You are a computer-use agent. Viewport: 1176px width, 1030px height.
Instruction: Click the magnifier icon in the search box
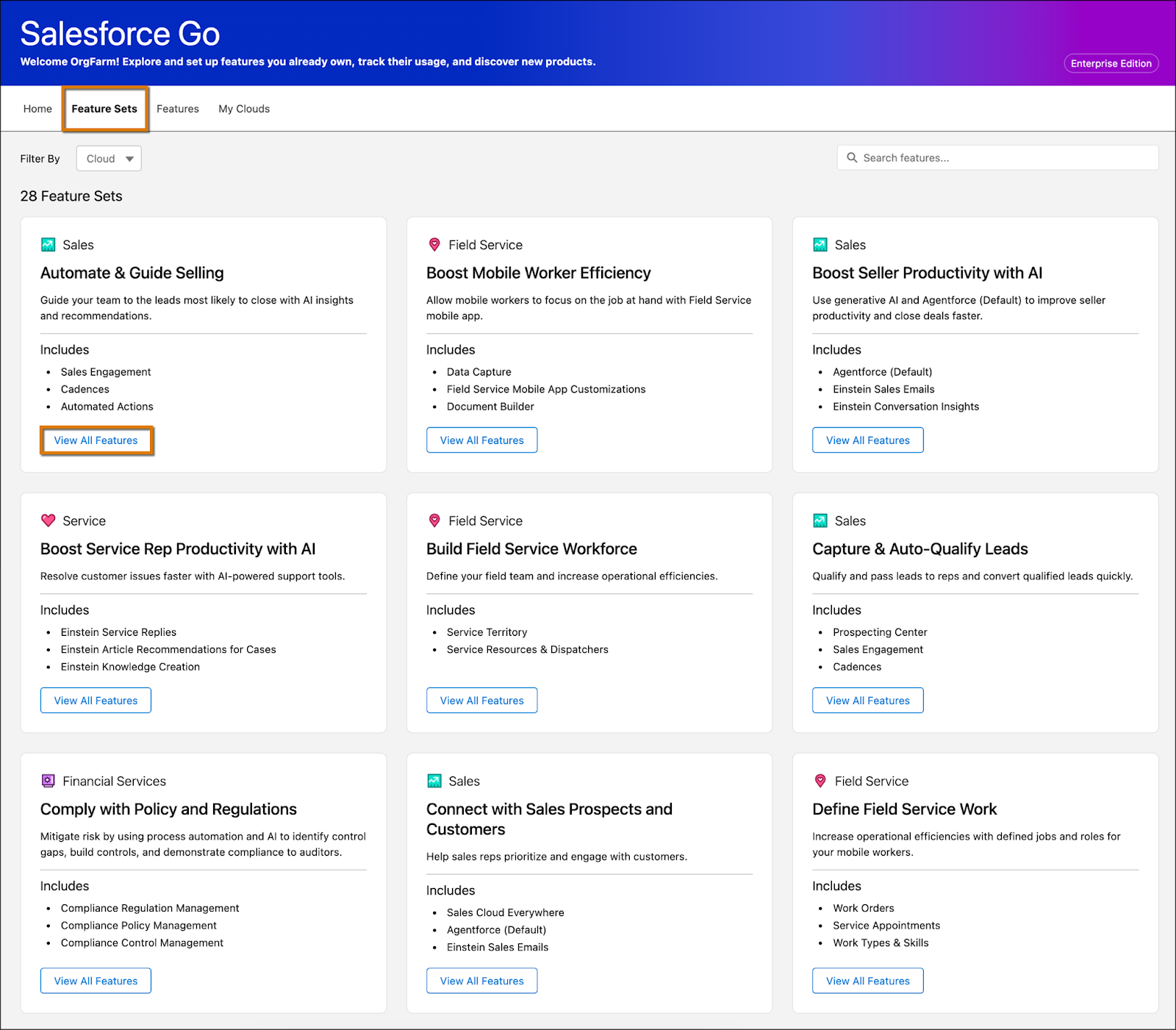852,157
